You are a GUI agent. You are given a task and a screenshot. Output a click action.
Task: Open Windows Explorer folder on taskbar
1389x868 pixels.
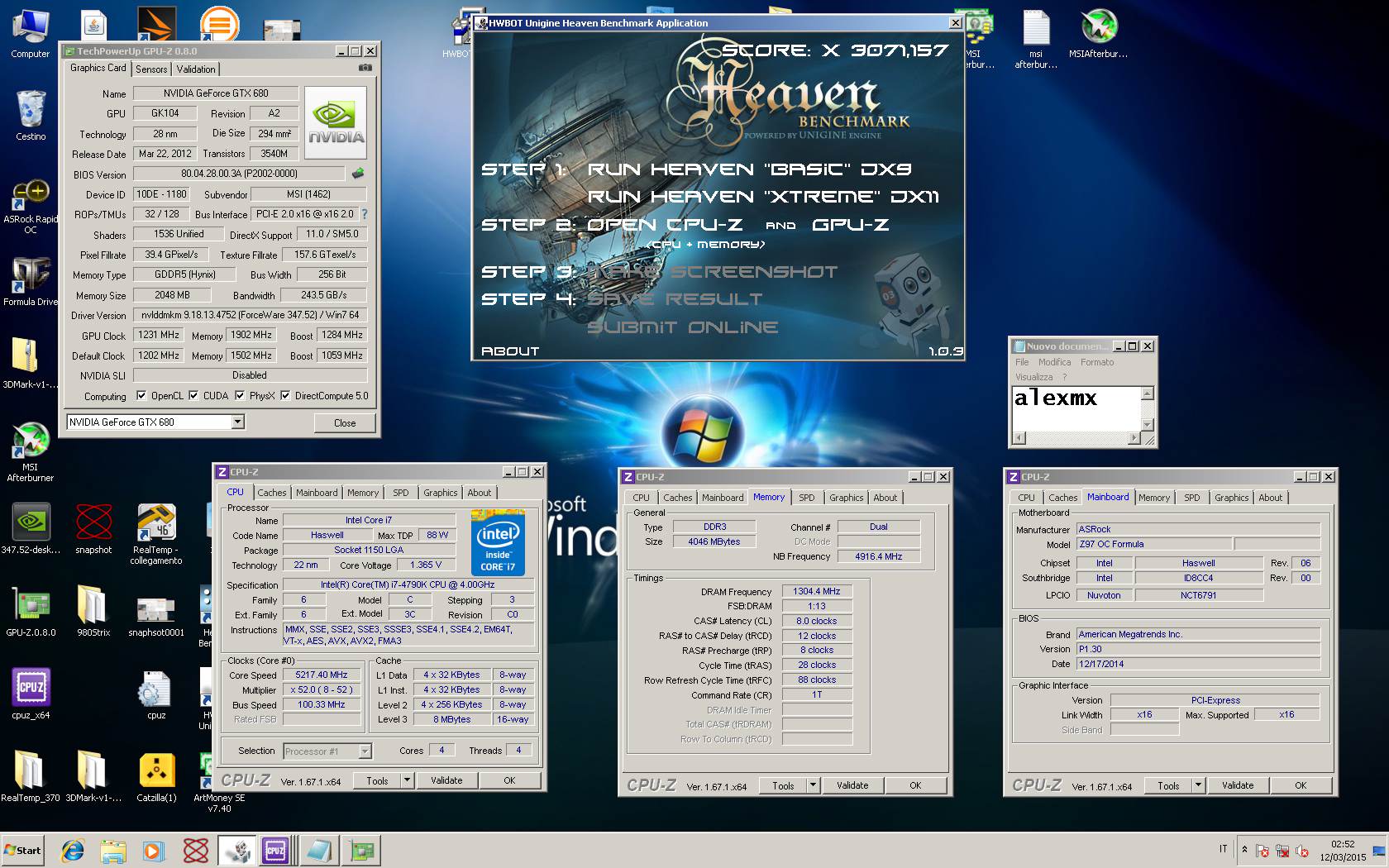coord(113,850)
